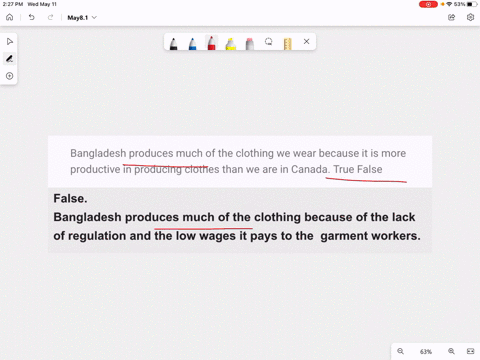Undo the last stroke

(31, 17)
